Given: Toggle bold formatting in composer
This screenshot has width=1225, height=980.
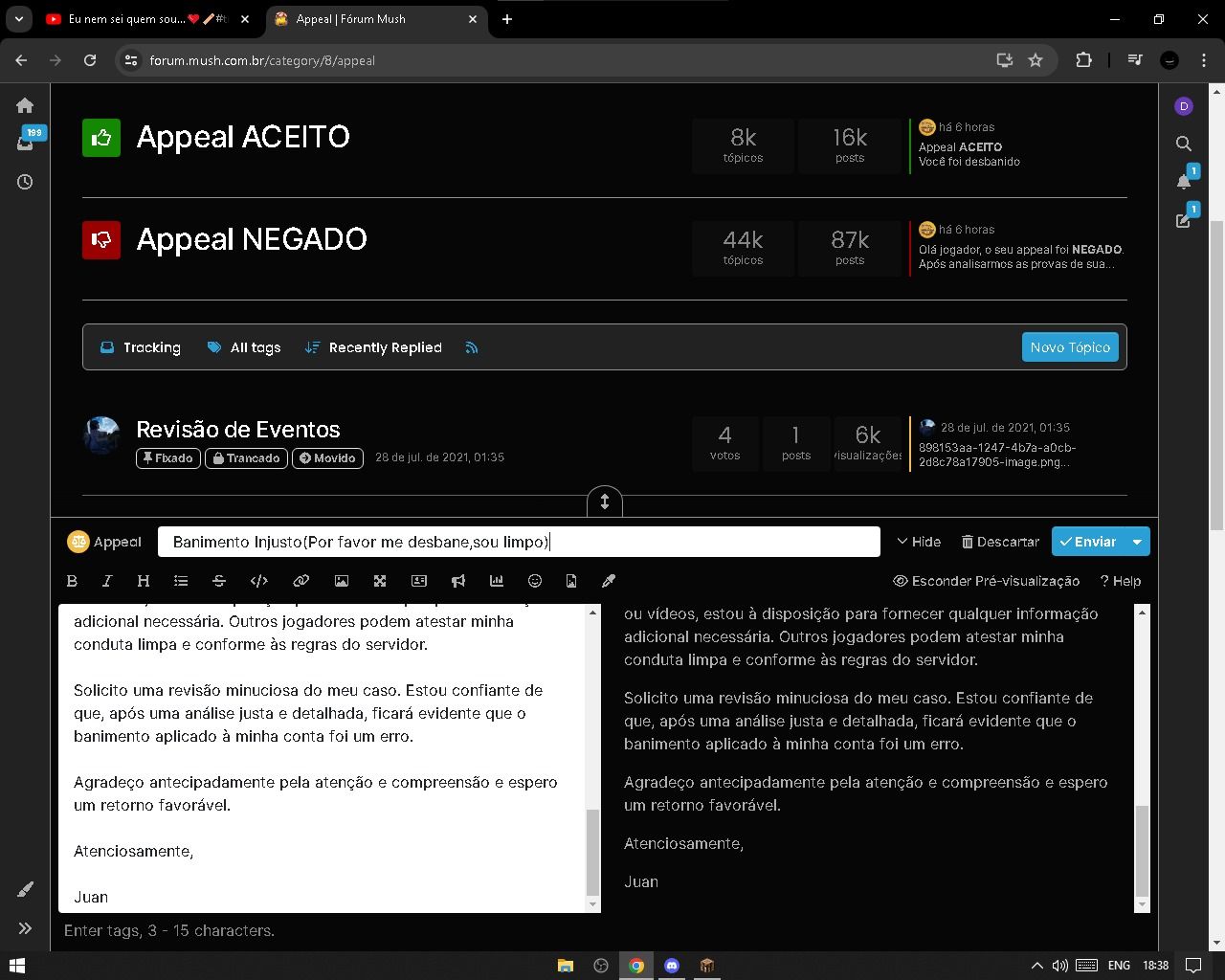Looking at the screenshot, I should click(72, 581).
